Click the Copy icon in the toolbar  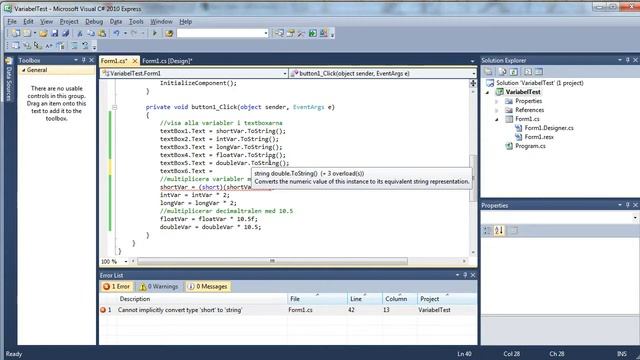(91, 33)
